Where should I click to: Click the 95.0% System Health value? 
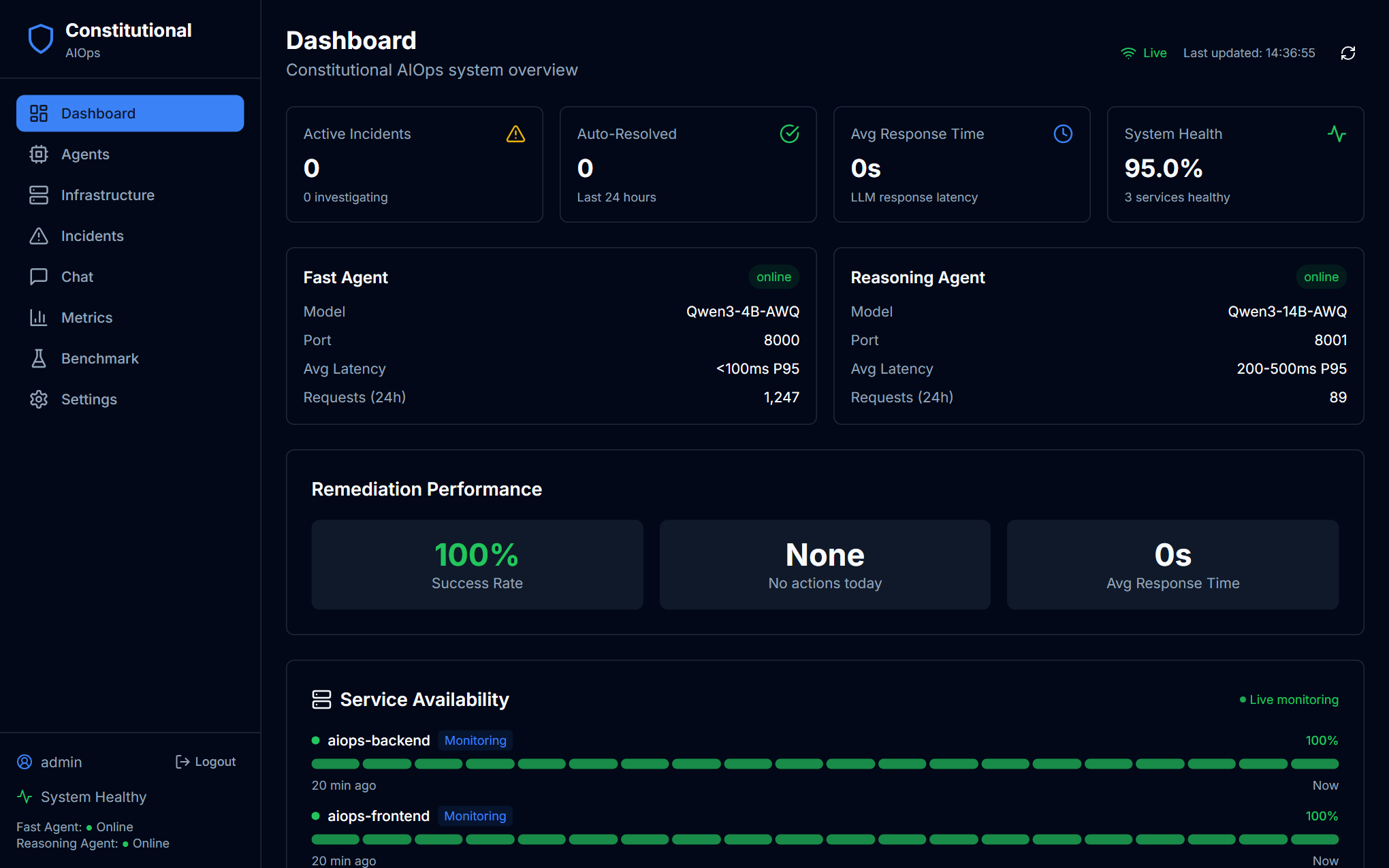1164,168
